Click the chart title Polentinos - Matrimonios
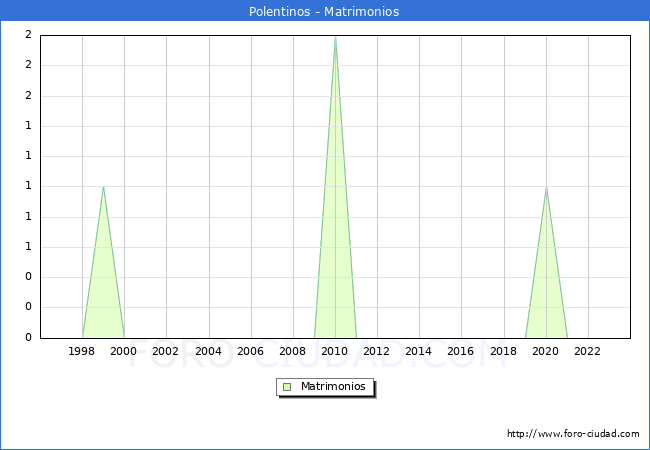Image resolution: width=650 pixels, height=450 pixels. coord(324,12)
